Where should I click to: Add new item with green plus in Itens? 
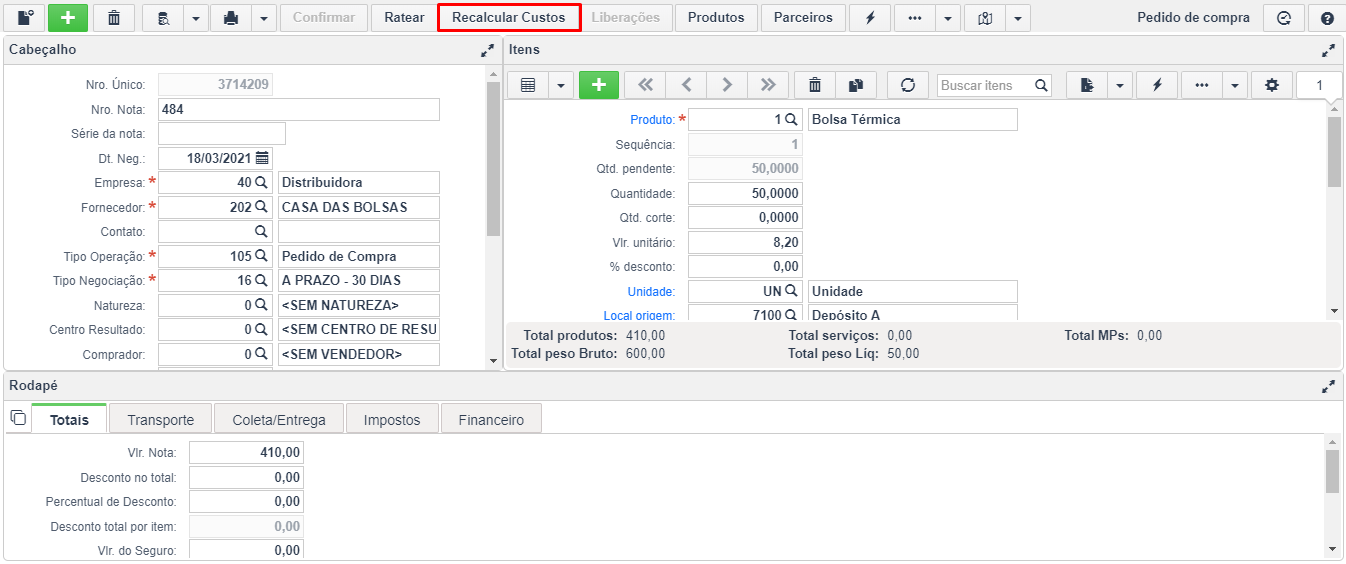(x=599, y=85)
